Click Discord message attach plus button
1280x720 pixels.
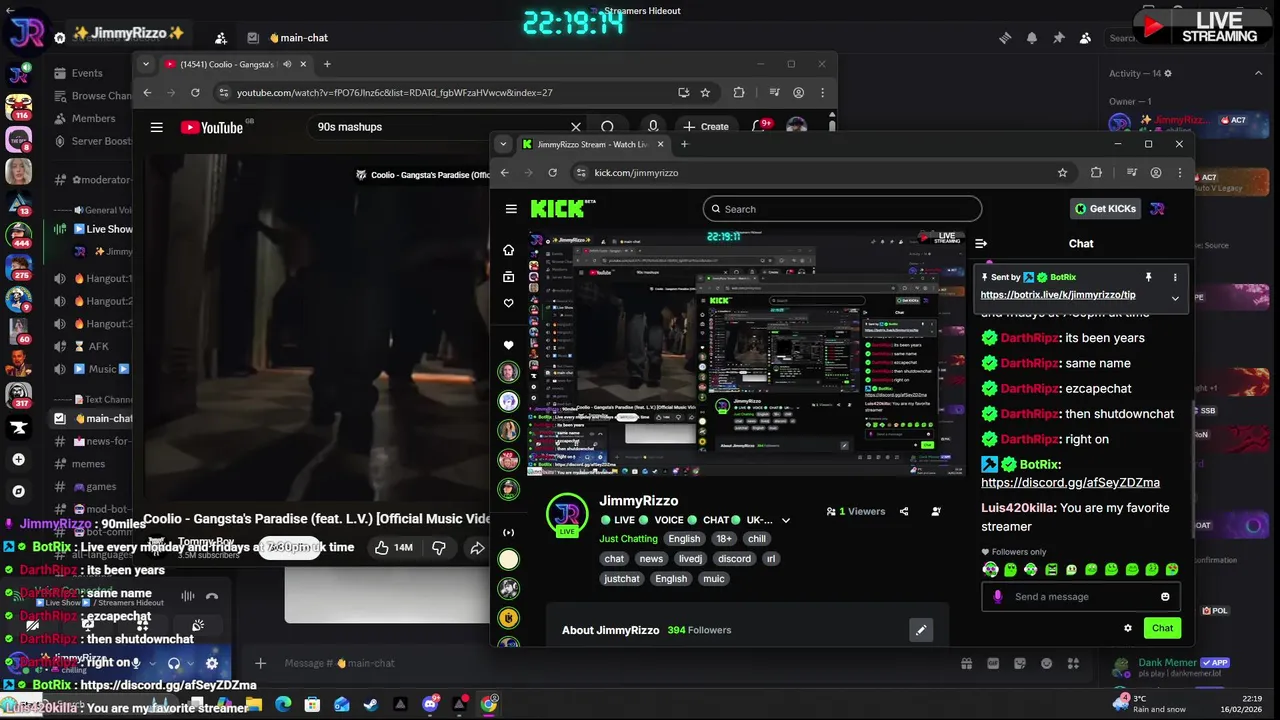pos(260,663)
